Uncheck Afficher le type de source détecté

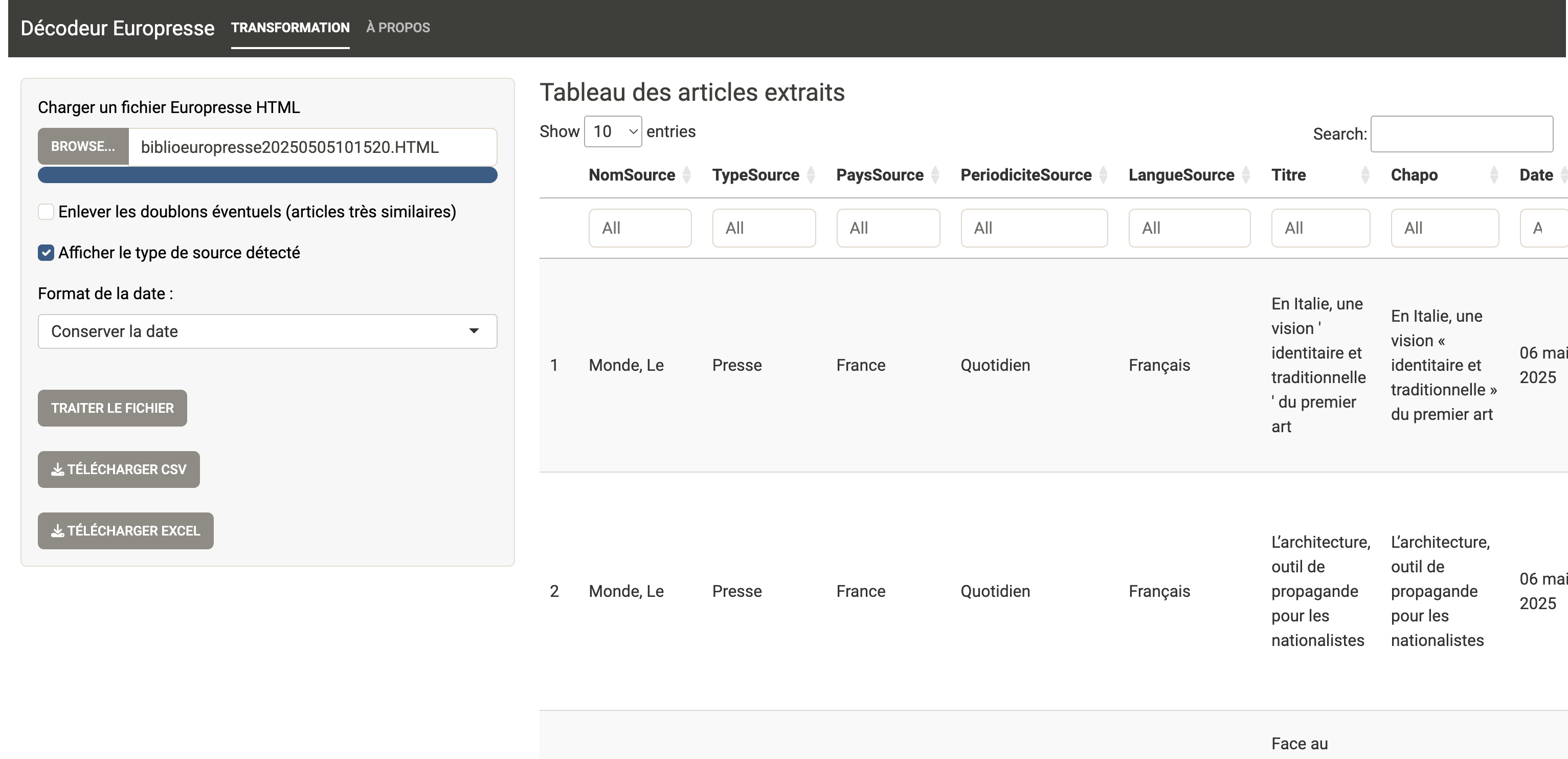[46, 253]
